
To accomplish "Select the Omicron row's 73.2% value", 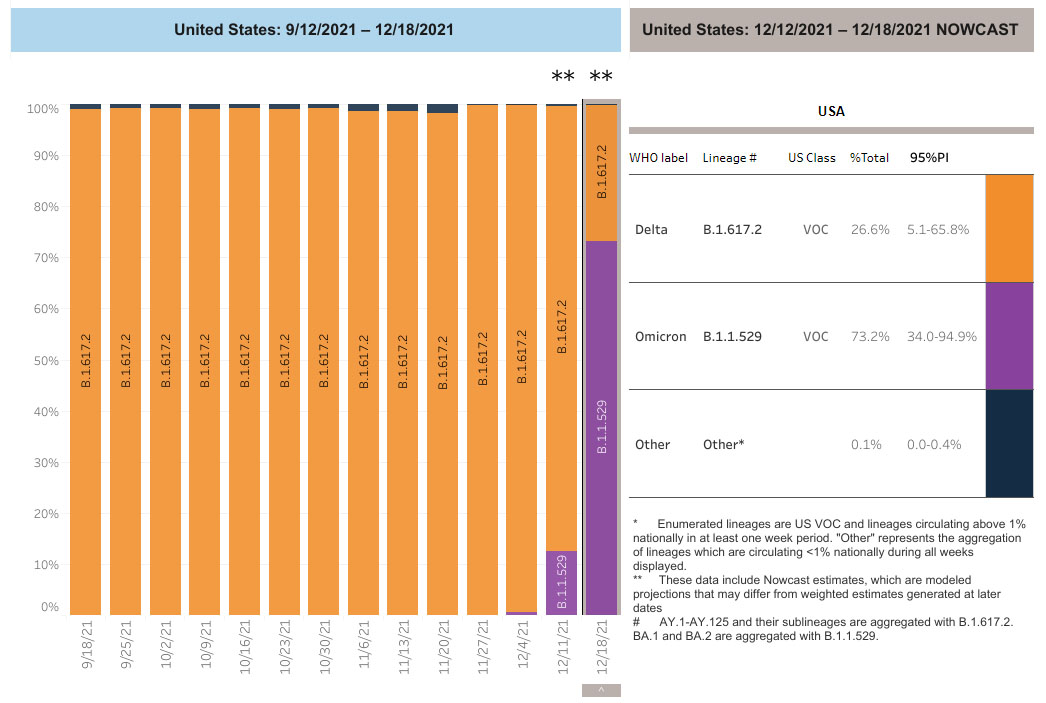I will click(x=869, y=337).
